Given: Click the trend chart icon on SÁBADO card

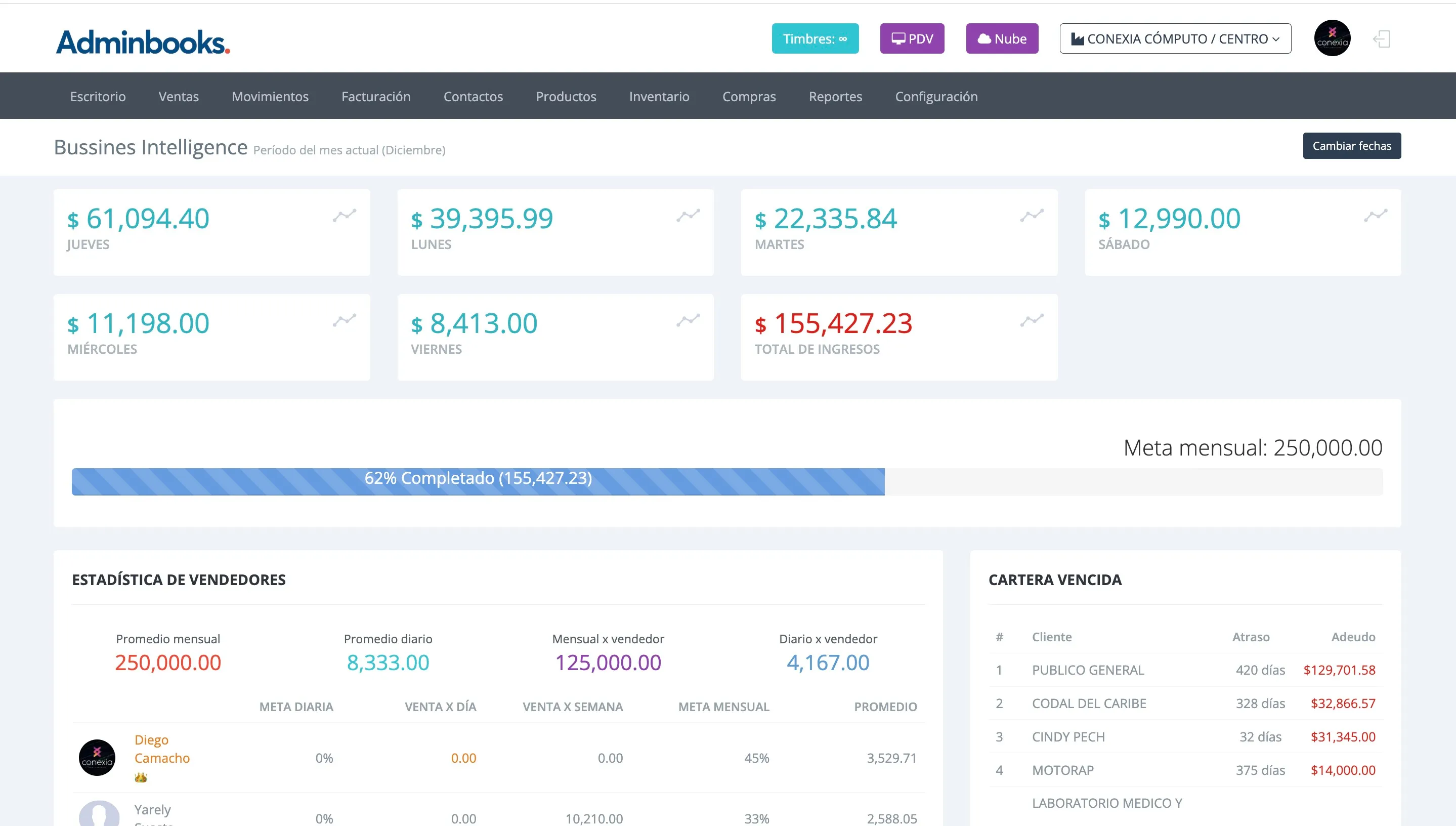Looking at the screenshot, I should tap(1375, 216).
